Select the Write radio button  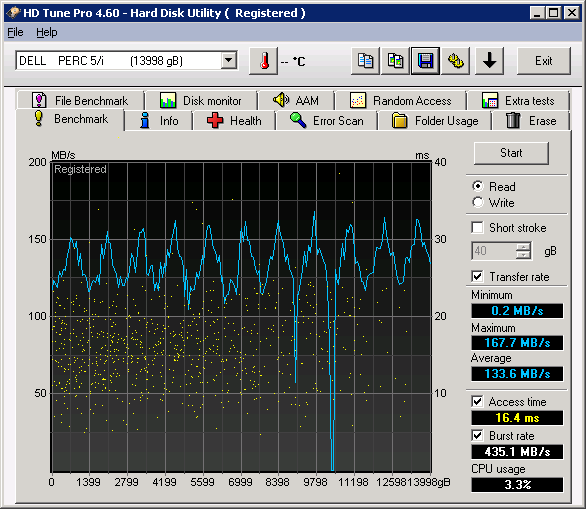[478, 203]
